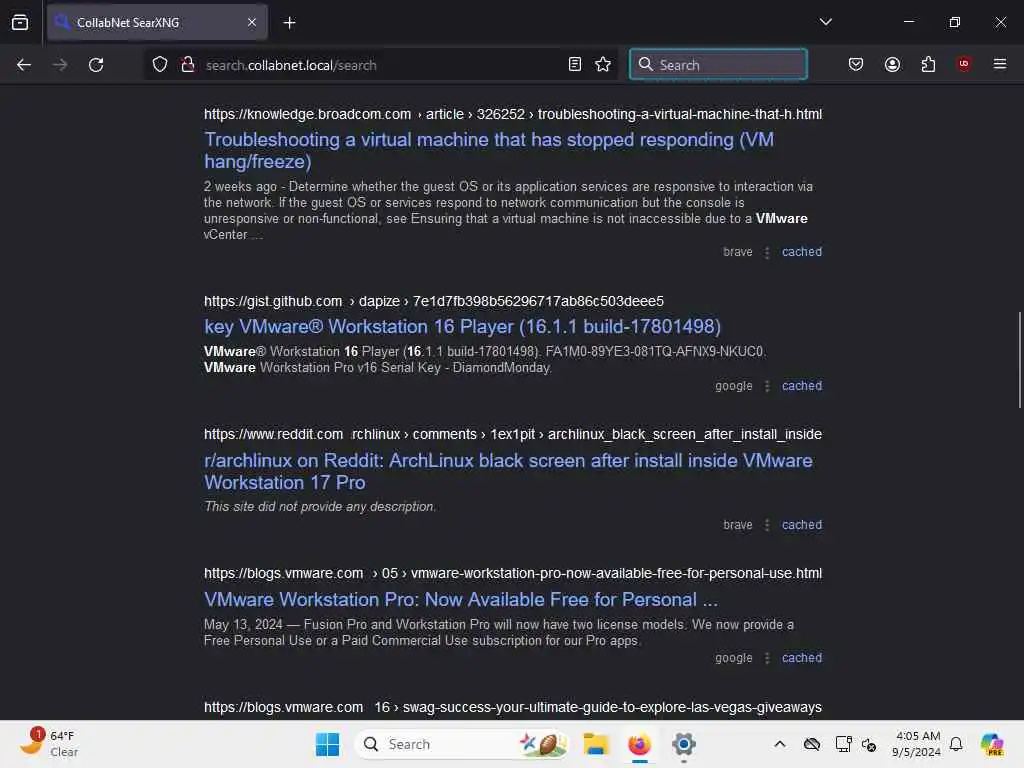Screen dimensions: 1024x768
Task: Open Settings gear app on taskbar
Action: pos(683,744)
